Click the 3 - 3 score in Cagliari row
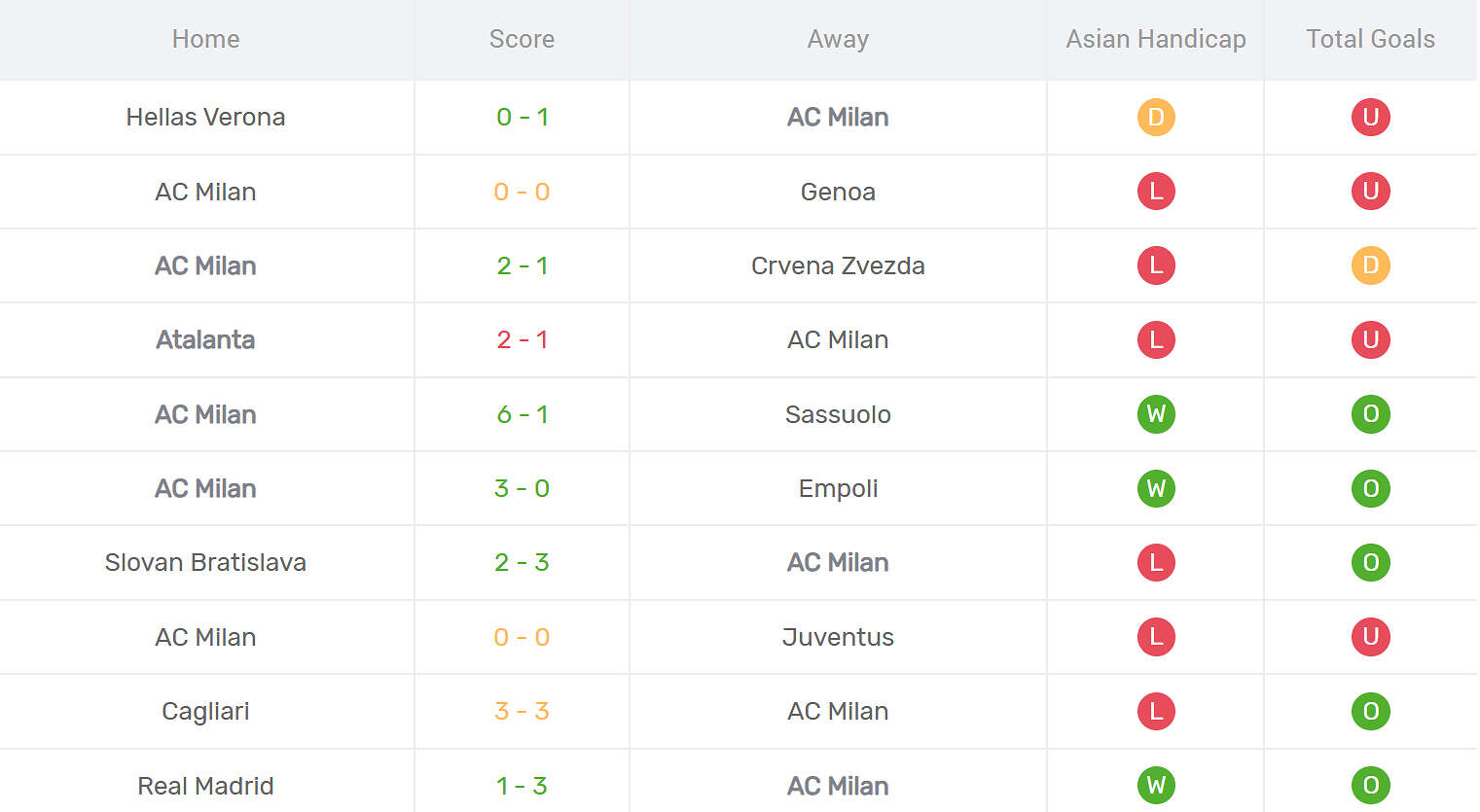The height and width of the screenshot is (812, 1480). 523,711
